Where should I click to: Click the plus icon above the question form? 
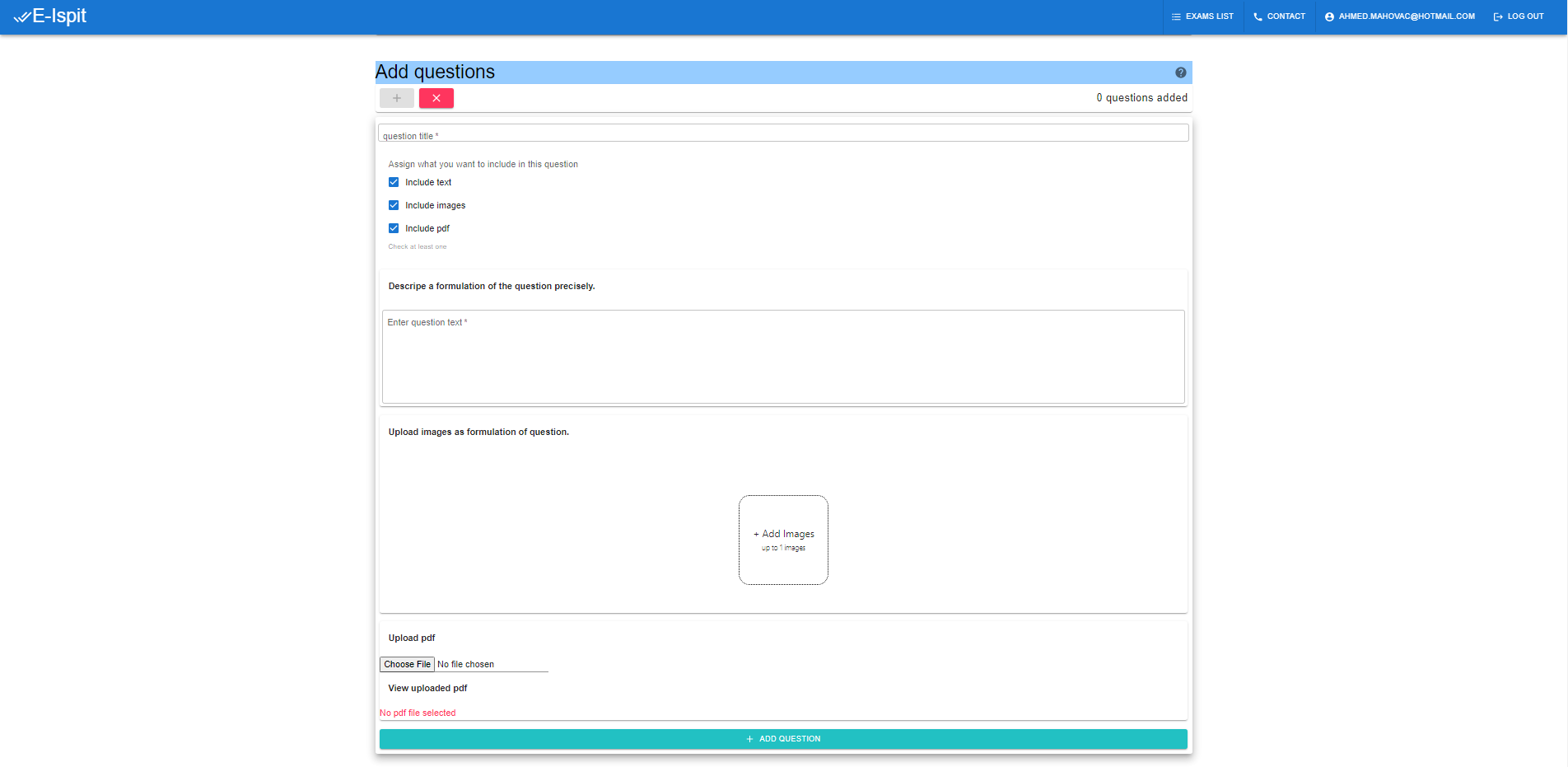click(x=396, y=98)
